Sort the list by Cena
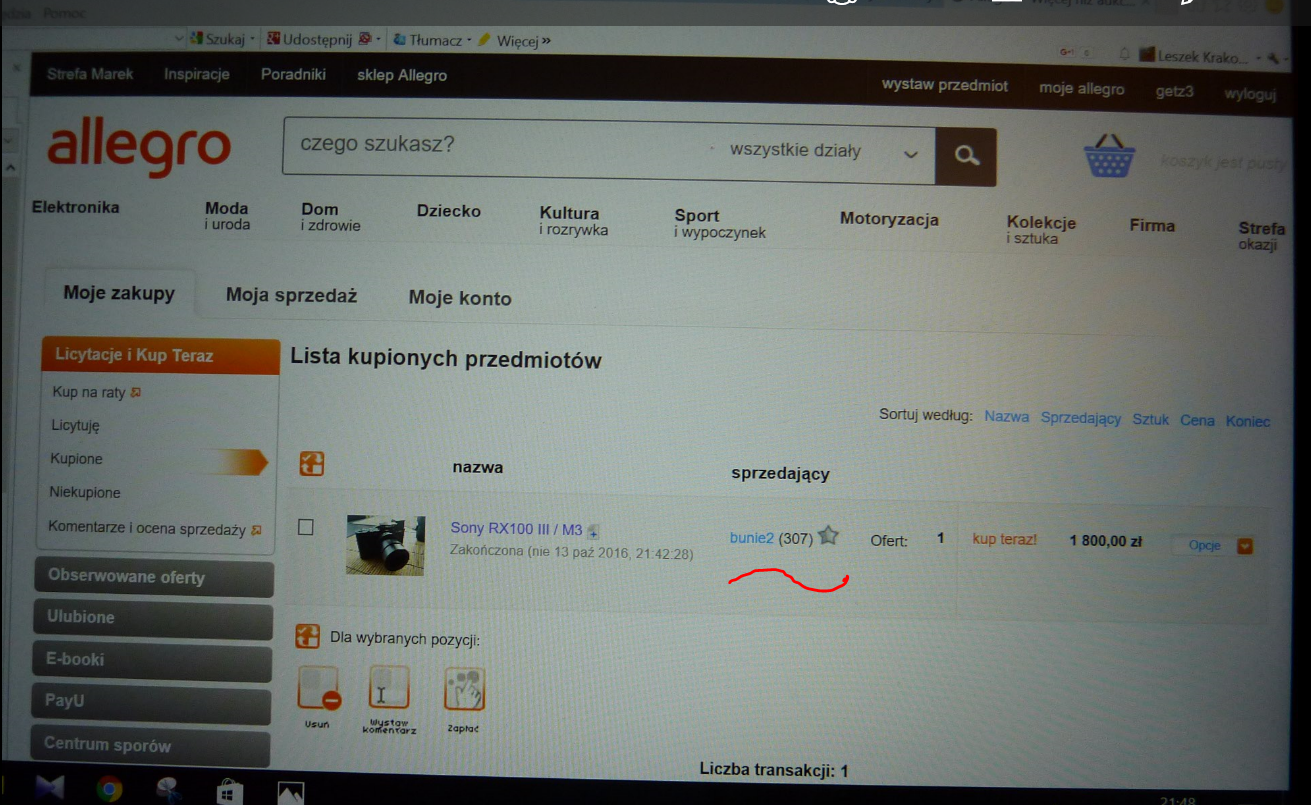The height and width of the screenshot is (805, 1311). [x=1197, y=420]
